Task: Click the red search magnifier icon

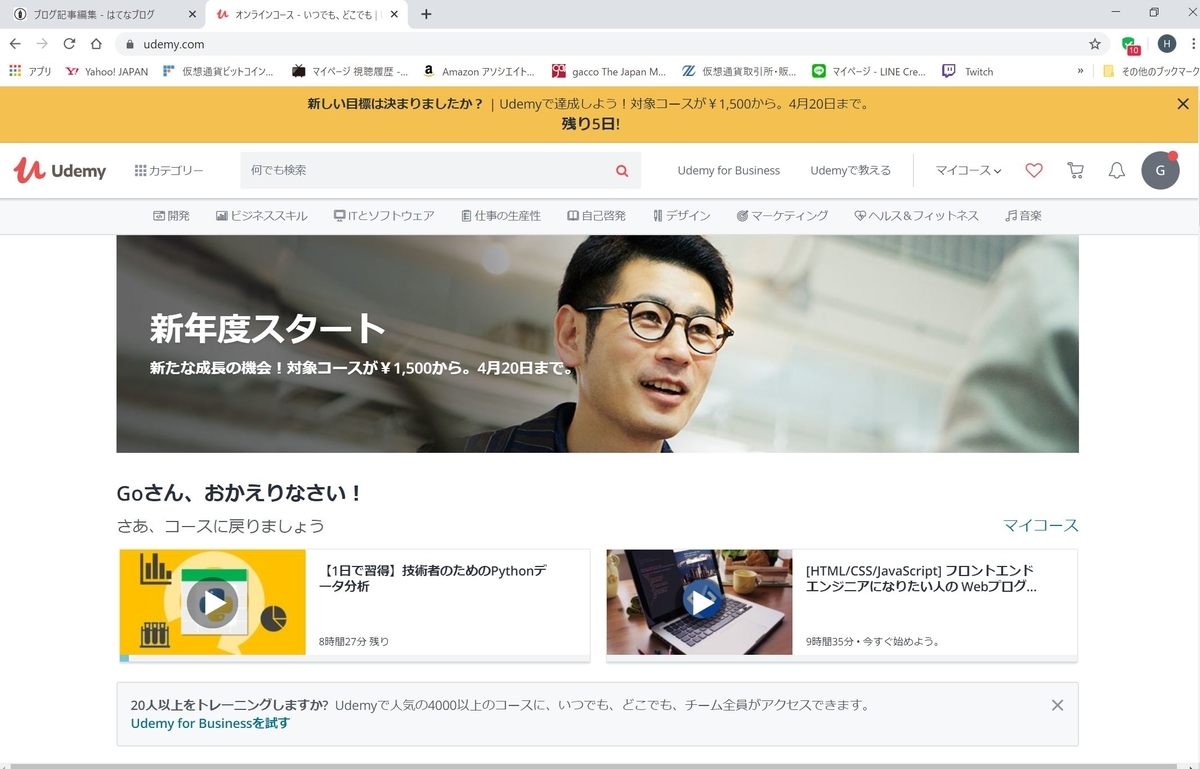Action: tap(622, 171)
